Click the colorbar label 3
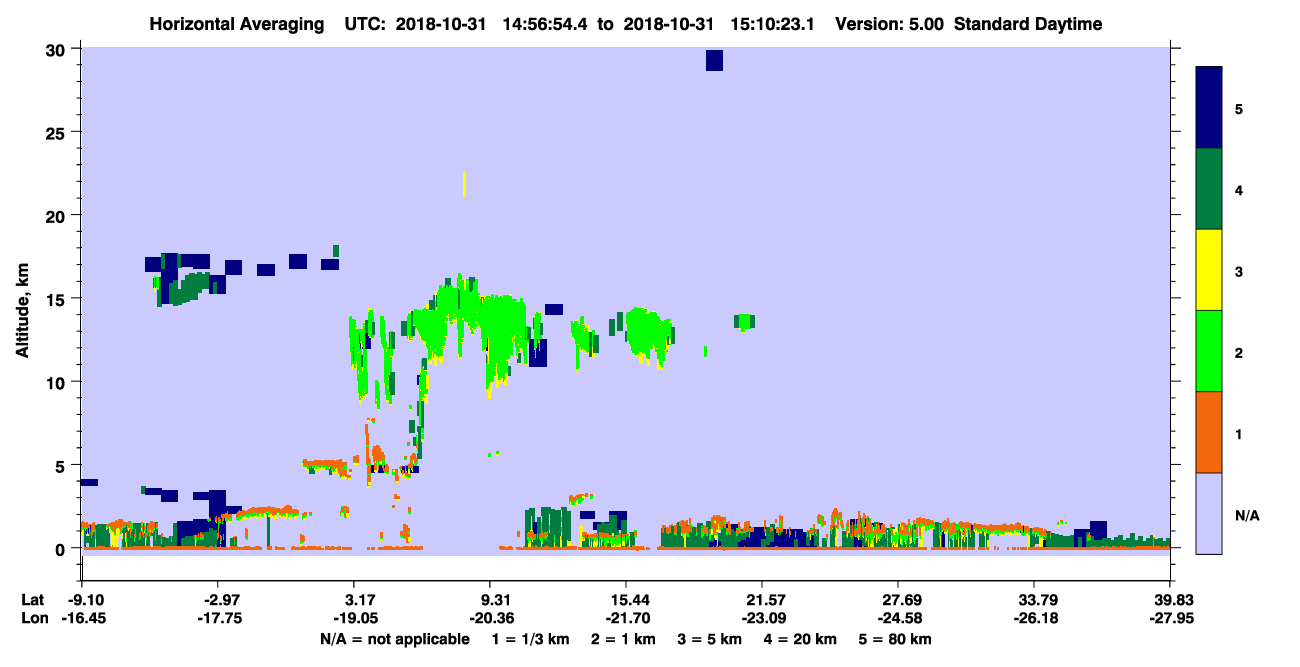 click(x=1239, y=270)
